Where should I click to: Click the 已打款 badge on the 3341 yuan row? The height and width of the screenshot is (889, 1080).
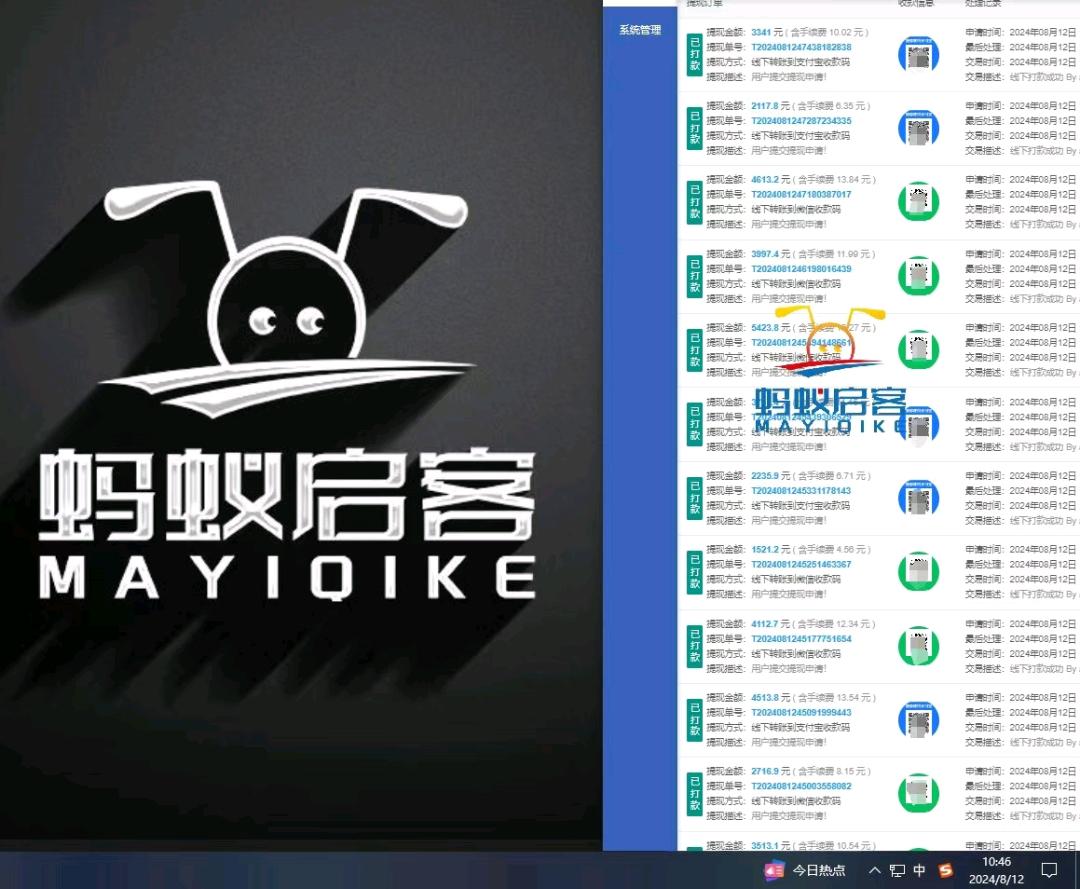coord(695,54)
